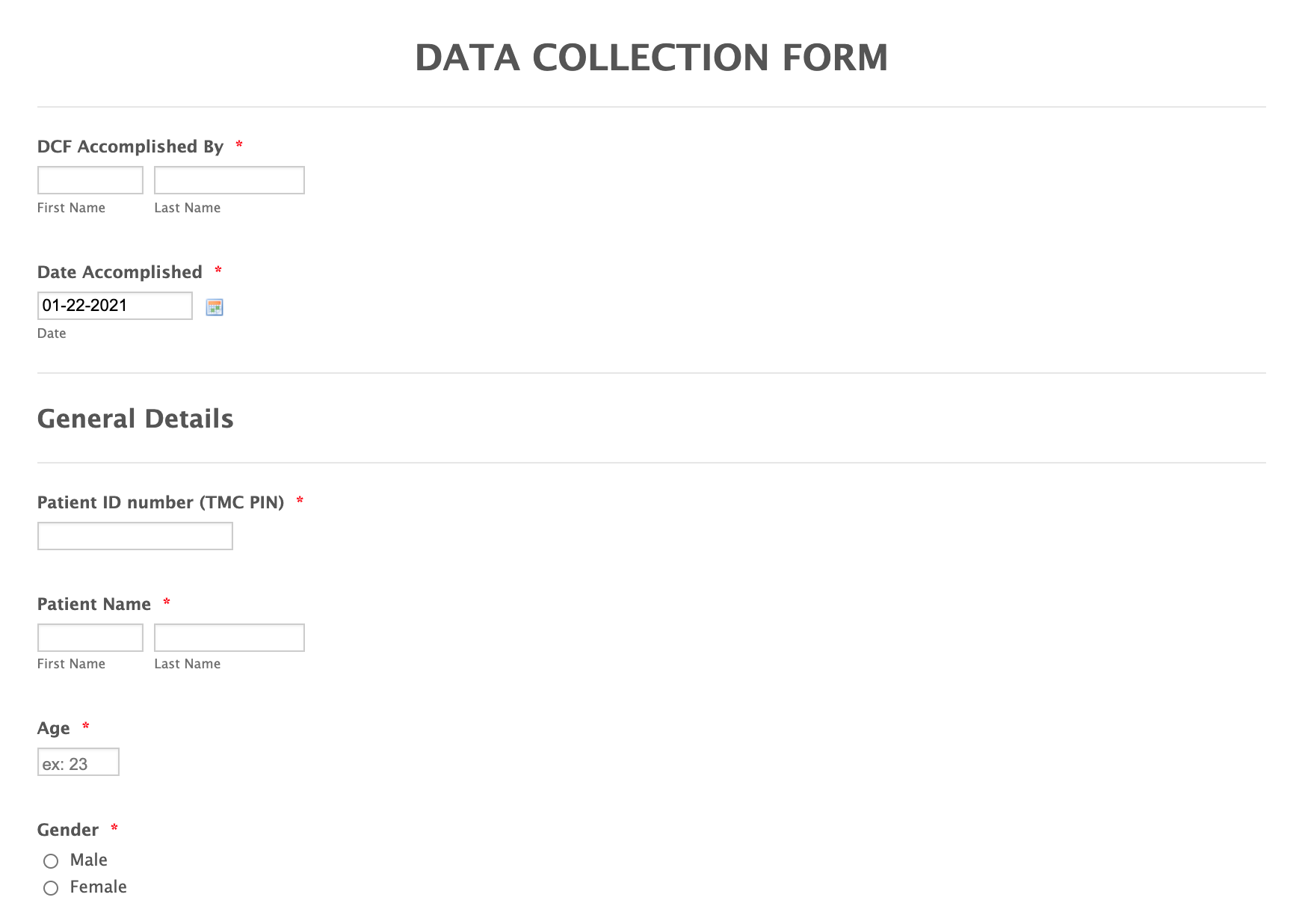Click the Male option label text
The width and height of the screenshot is (1305, 924).
(89, 860)
